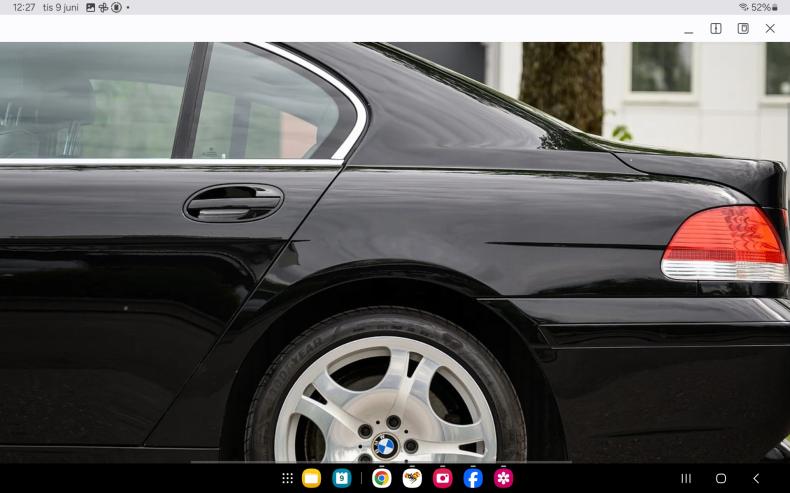Open the Calendar app showing 9
Image resolution: width=790 pixels, height=493 pixels.
pos(342,478)
